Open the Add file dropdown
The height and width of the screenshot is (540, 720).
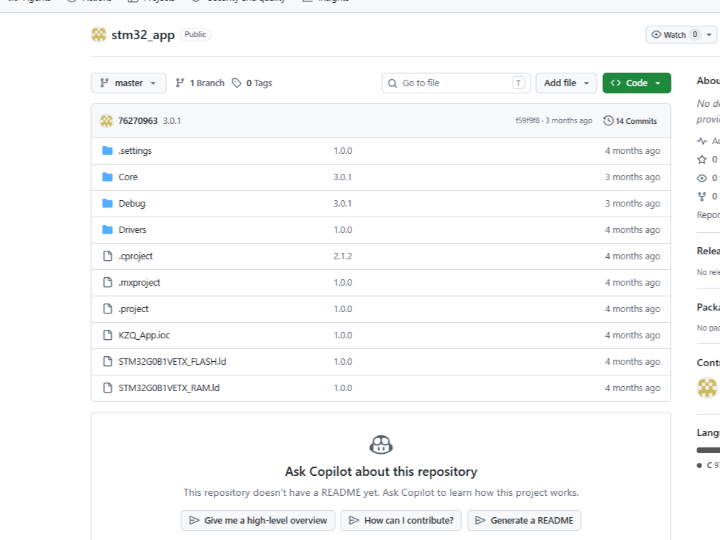(566, 83)
